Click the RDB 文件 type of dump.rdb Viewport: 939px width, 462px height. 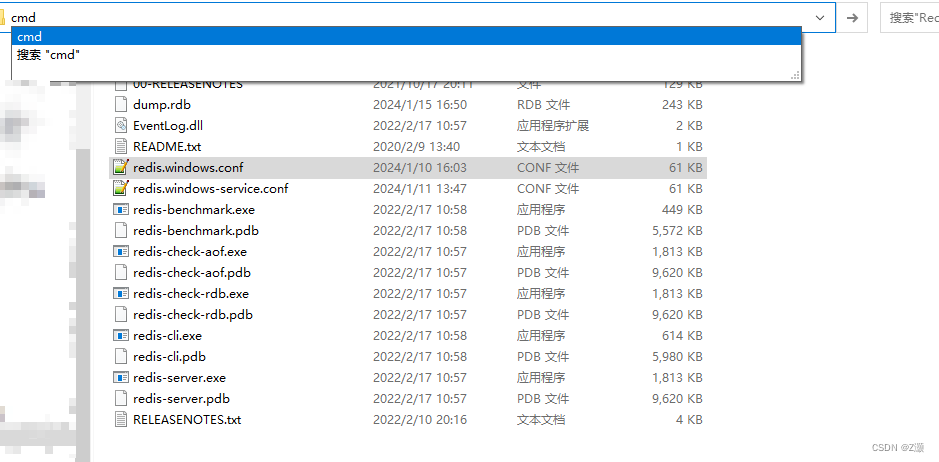(x=544, y=105)
